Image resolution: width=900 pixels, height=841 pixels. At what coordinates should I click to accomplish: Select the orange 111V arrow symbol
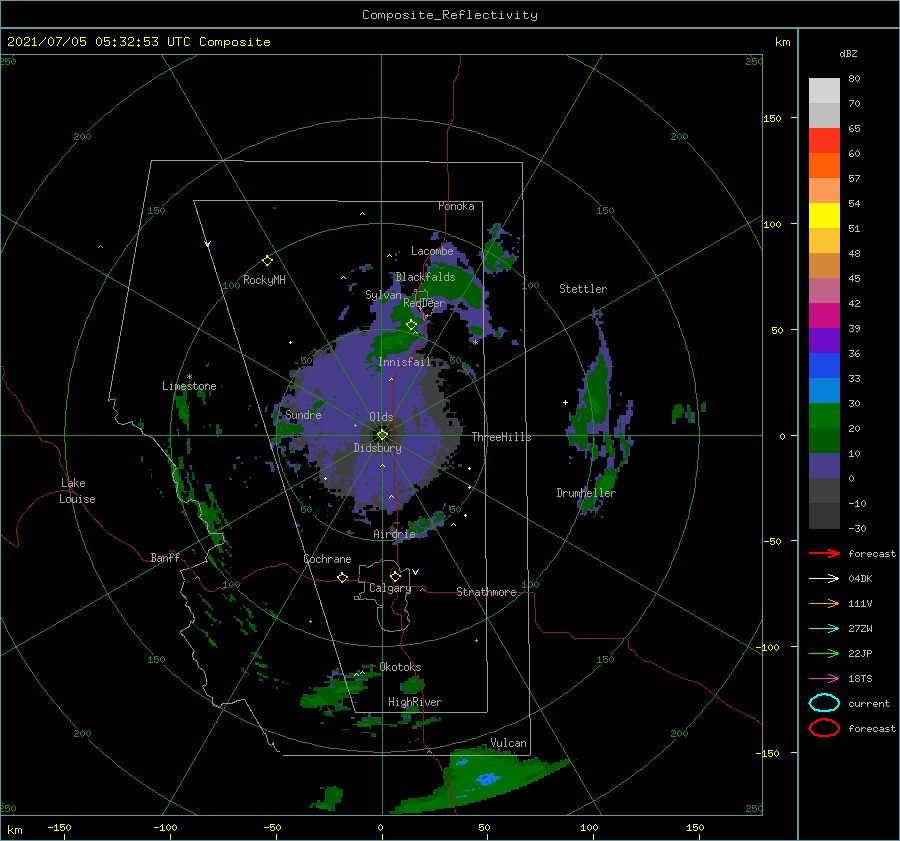tap(824, 603)
